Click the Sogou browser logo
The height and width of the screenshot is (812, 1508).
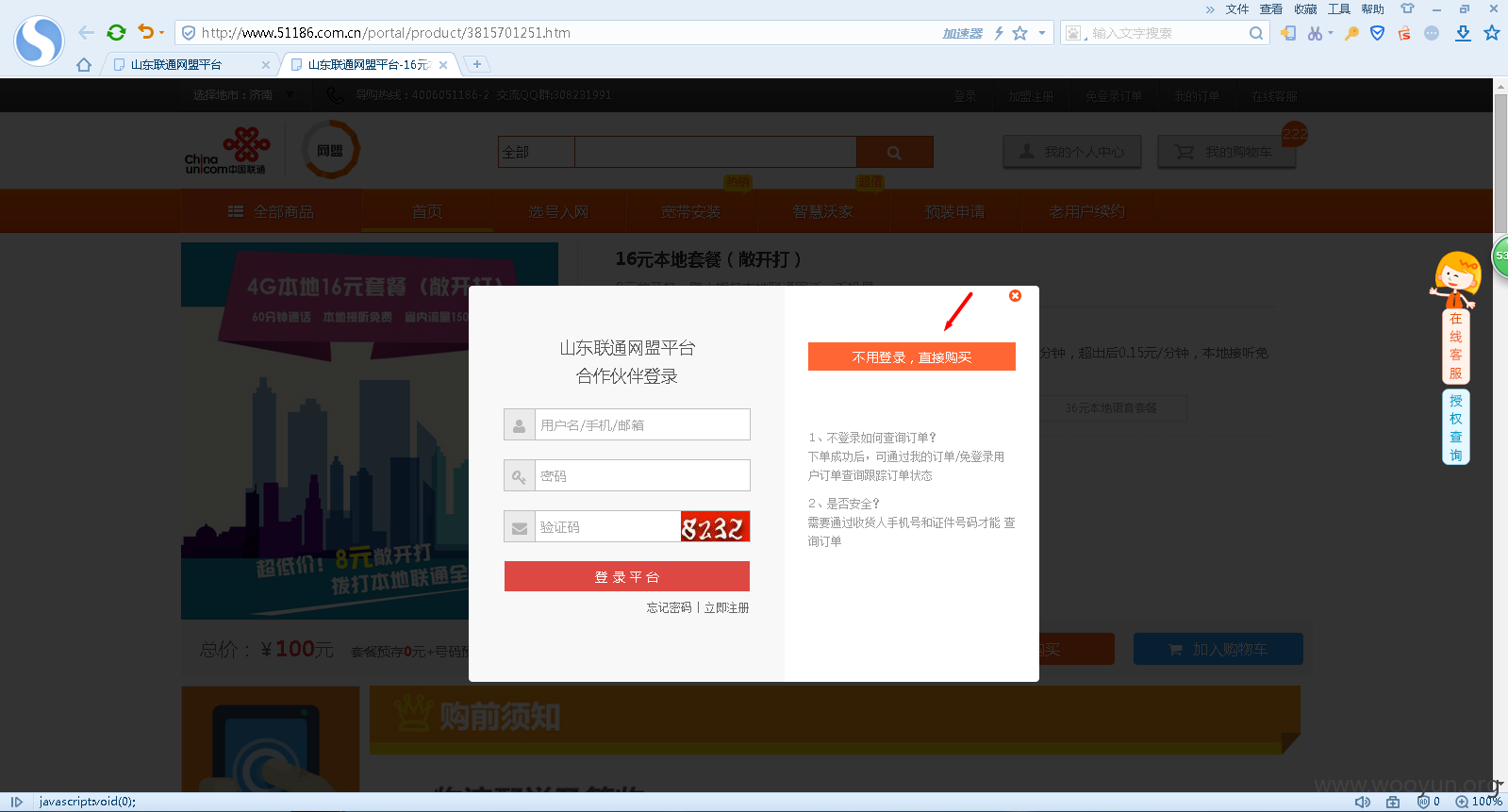pyautogui.click(x=39, y=41)
